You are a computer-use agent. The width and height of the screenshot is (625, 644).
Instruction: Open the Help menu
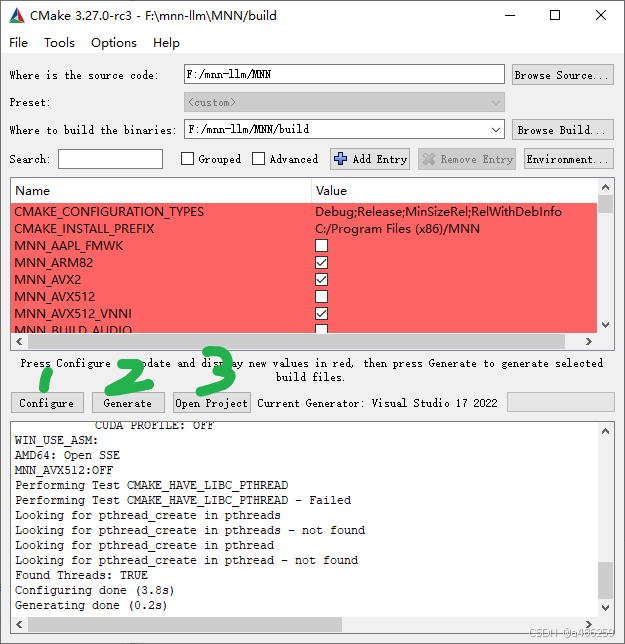tap(166, 43)
